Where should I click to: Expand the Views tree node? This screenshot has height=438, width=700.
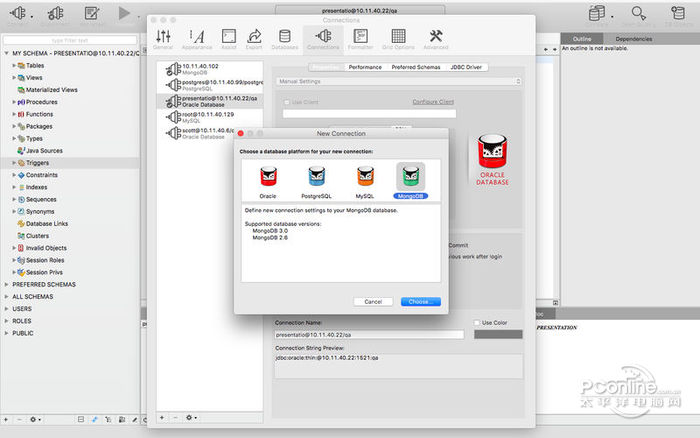[x=14, y=77]
